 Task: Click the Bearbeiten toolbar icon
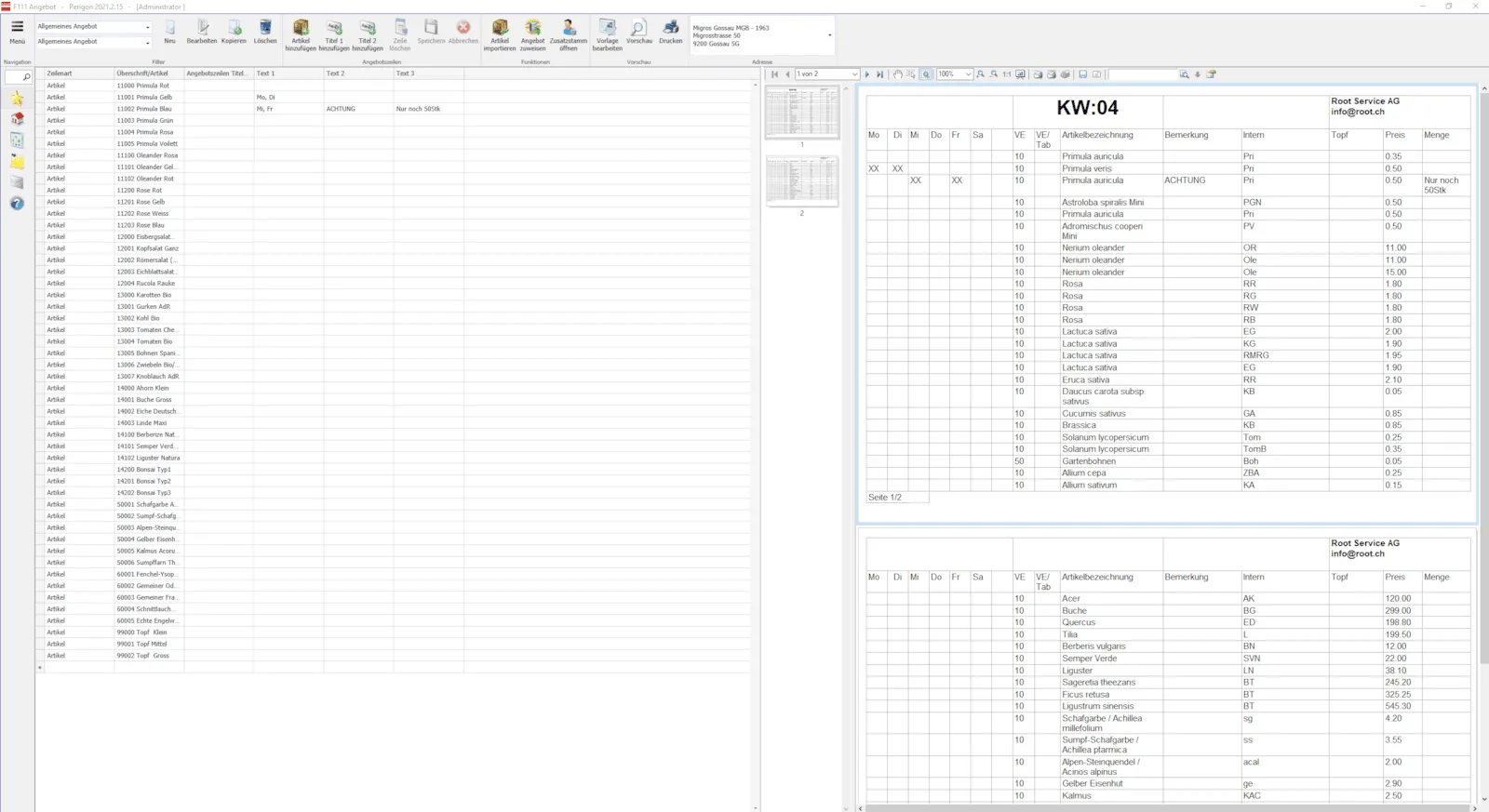202,32
